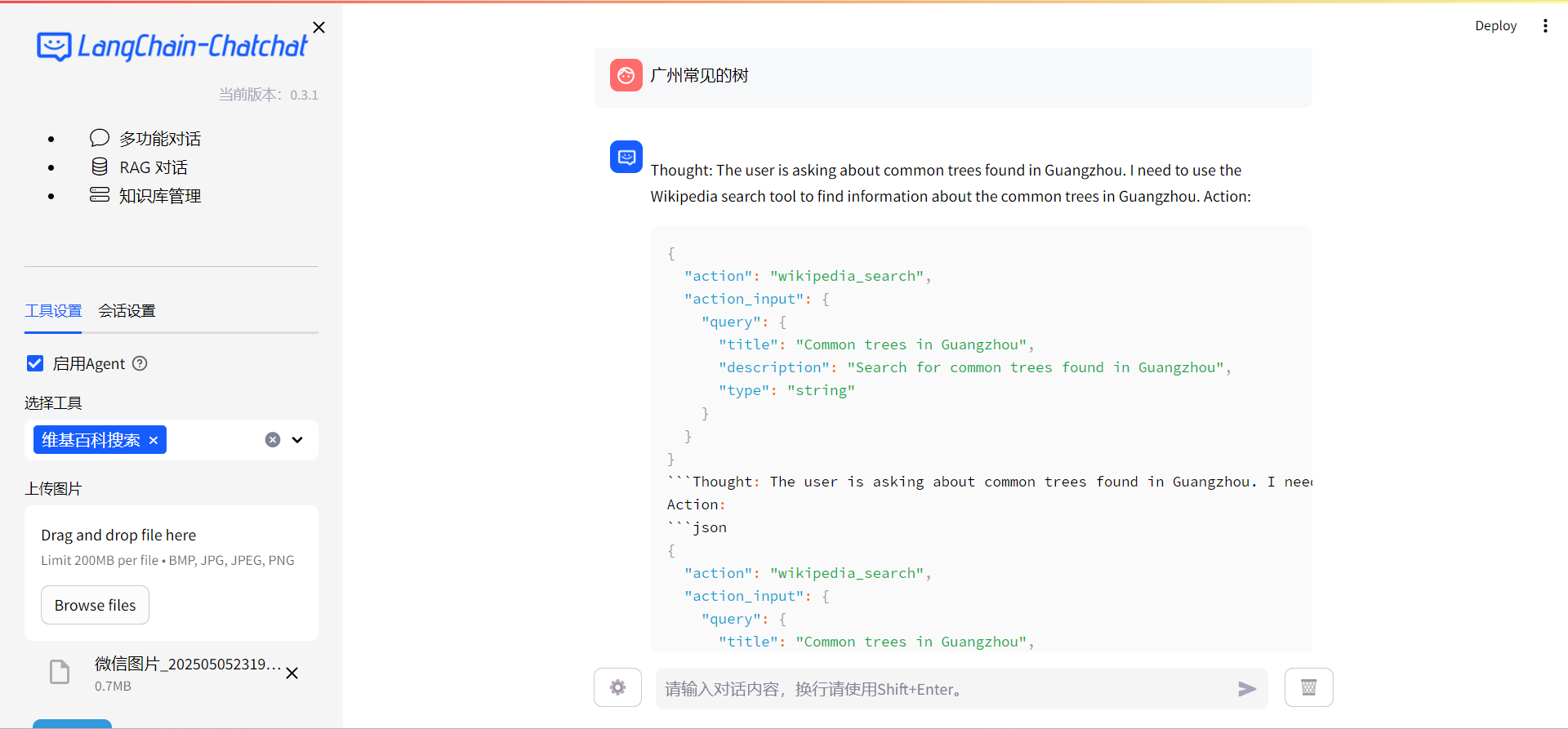
Task: Click the database icon beside RAG 对话
Action: (100, 167)
